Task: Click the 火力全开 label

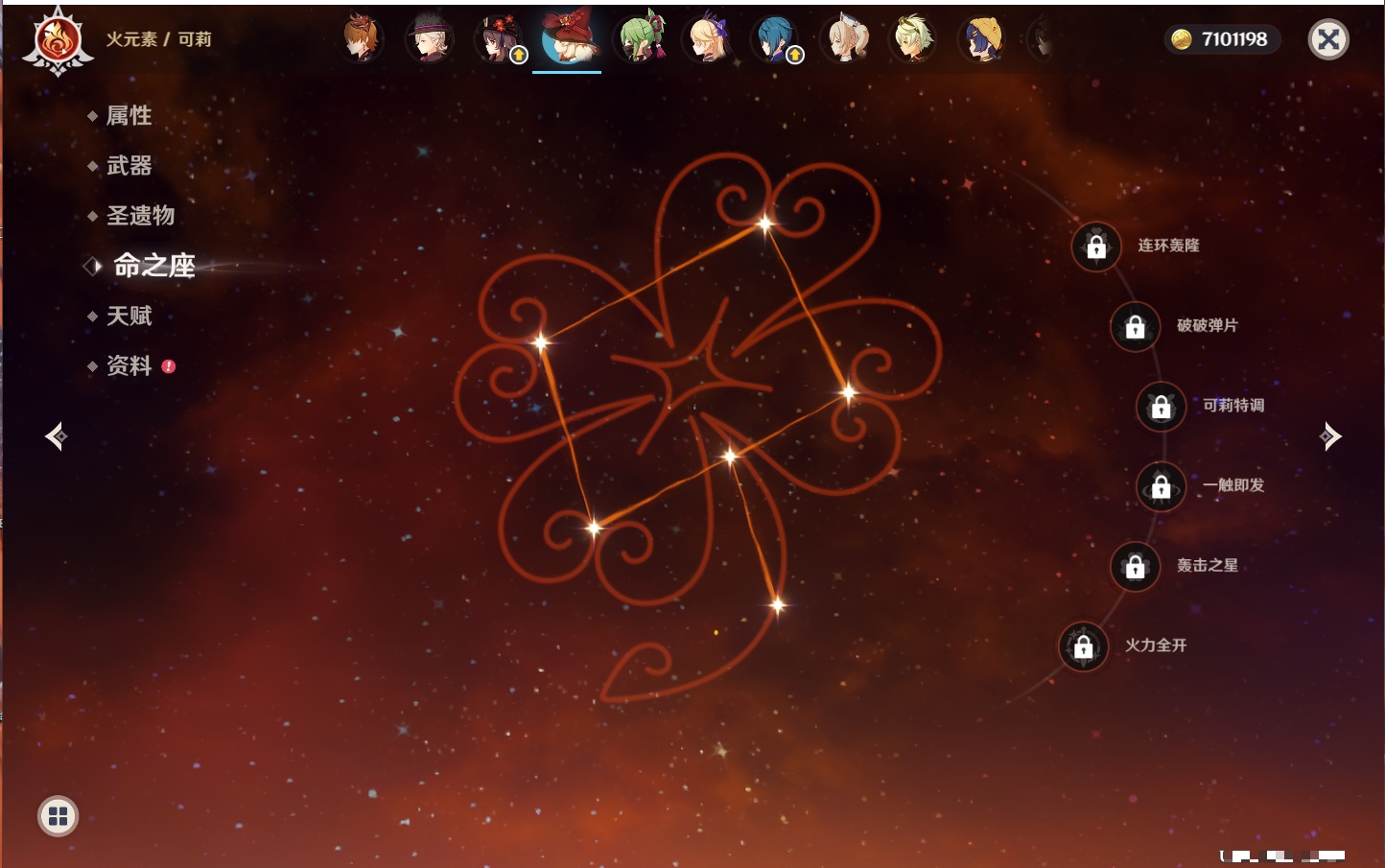Action: (x=1156, y=645)
